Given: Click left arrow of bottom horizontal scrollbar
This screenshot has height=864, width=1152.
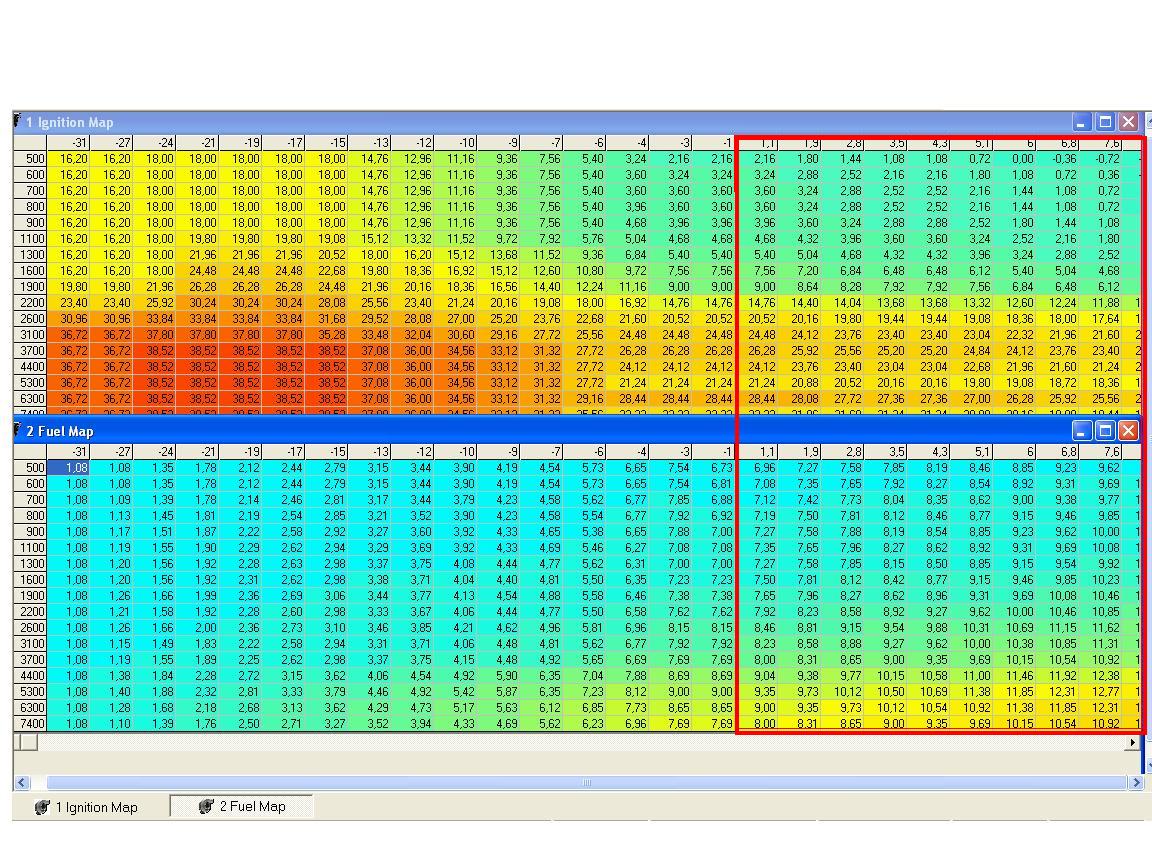Looking at the screenshot, I should pos(22,783).
